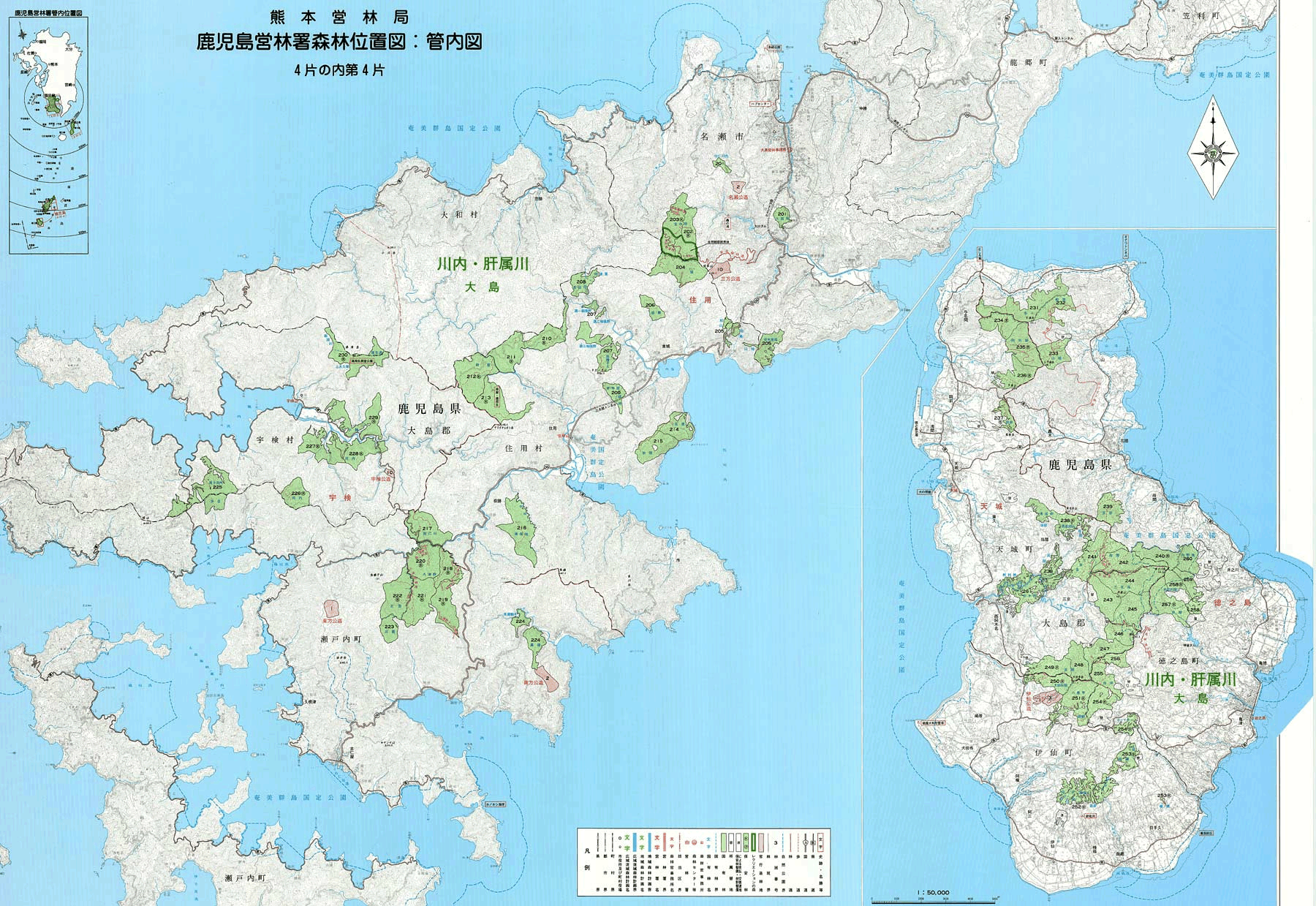
Task: Click the 住用村 label
Action: [x=524, y=448]
